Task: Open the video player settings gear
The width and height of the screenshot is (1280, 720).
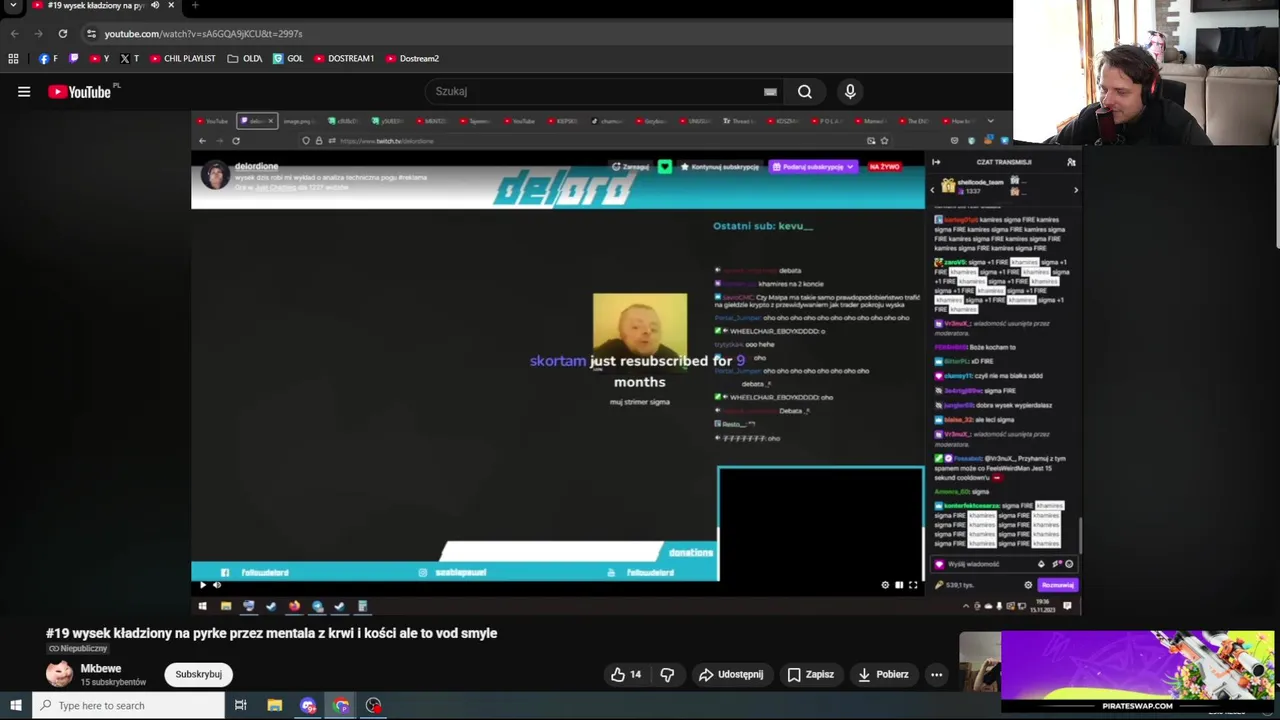Action: click(x=885, y=585)
